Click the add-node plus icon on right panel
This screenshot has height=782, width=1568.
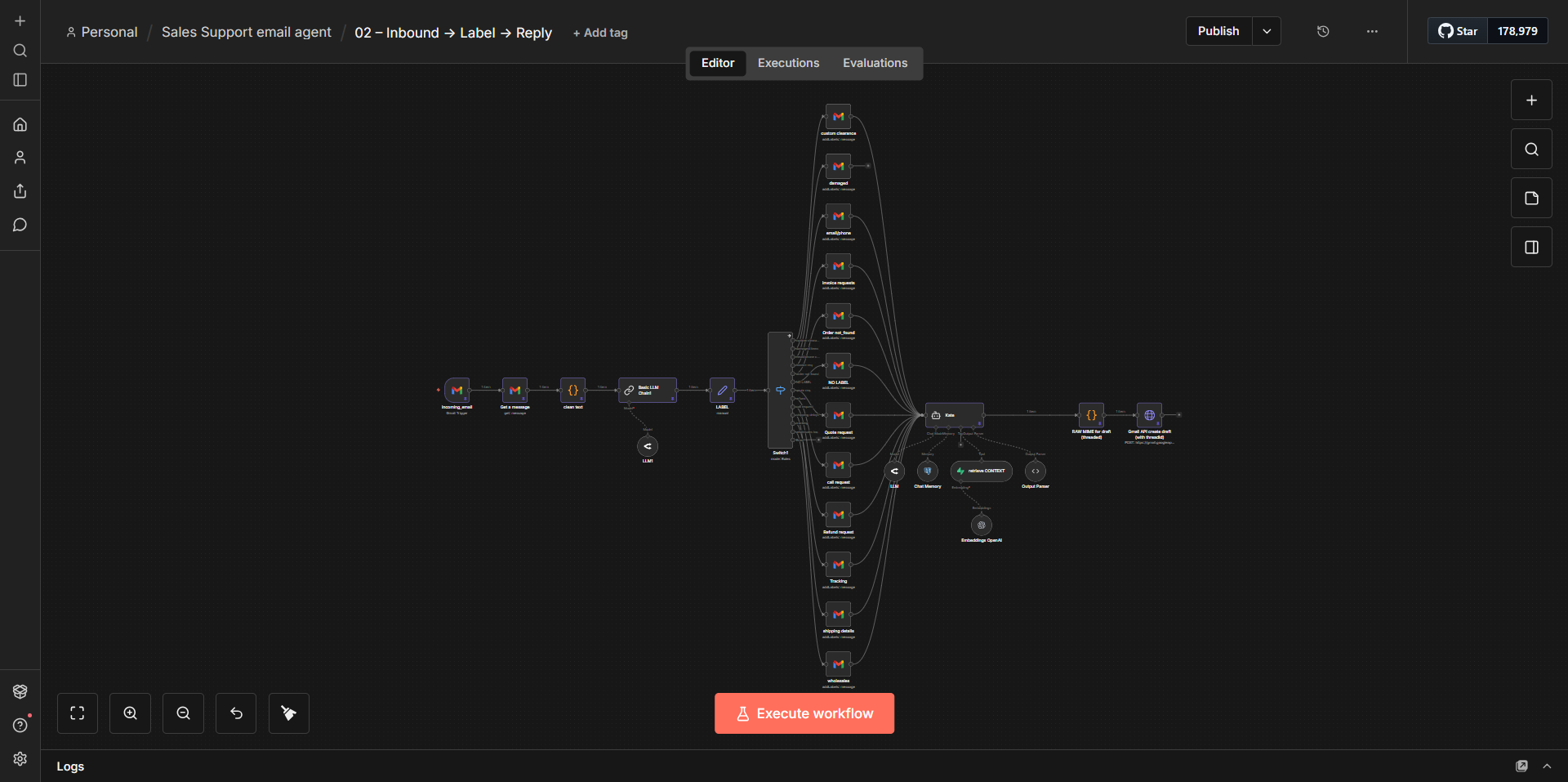tap(1531, 99)
